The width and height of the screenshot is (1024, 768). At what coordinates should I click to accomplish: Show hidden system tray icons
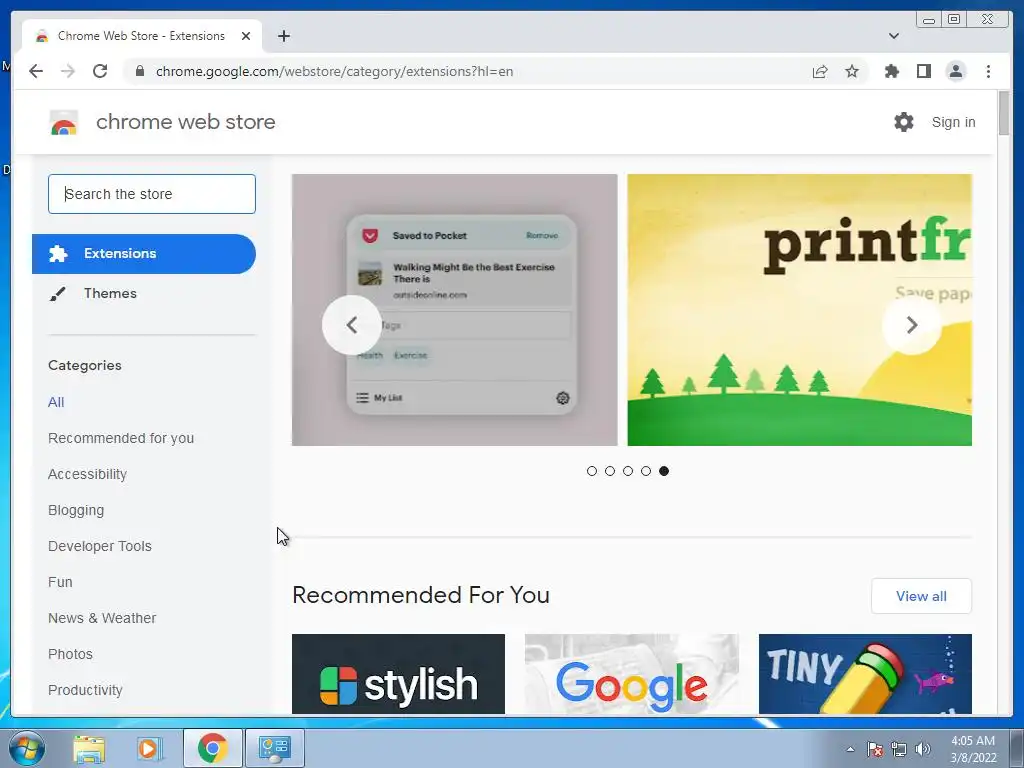click(850, 749)
